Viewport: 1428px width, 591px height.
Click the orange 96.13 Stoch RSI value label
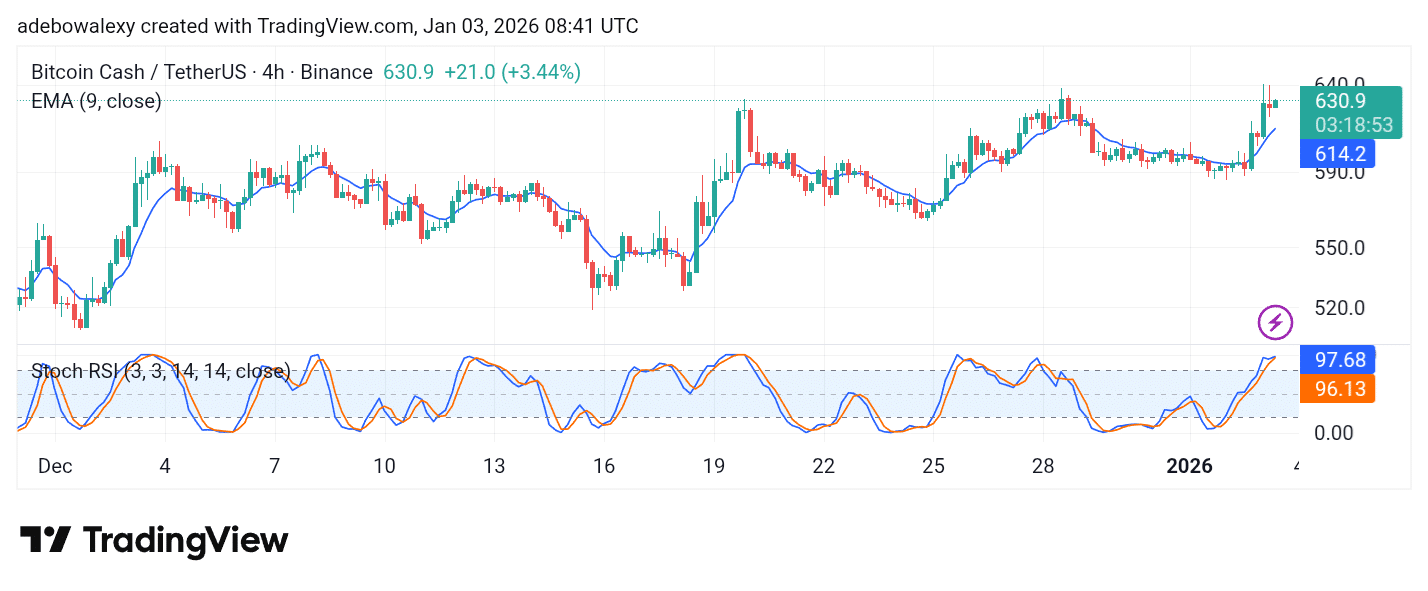point(1337,390)
